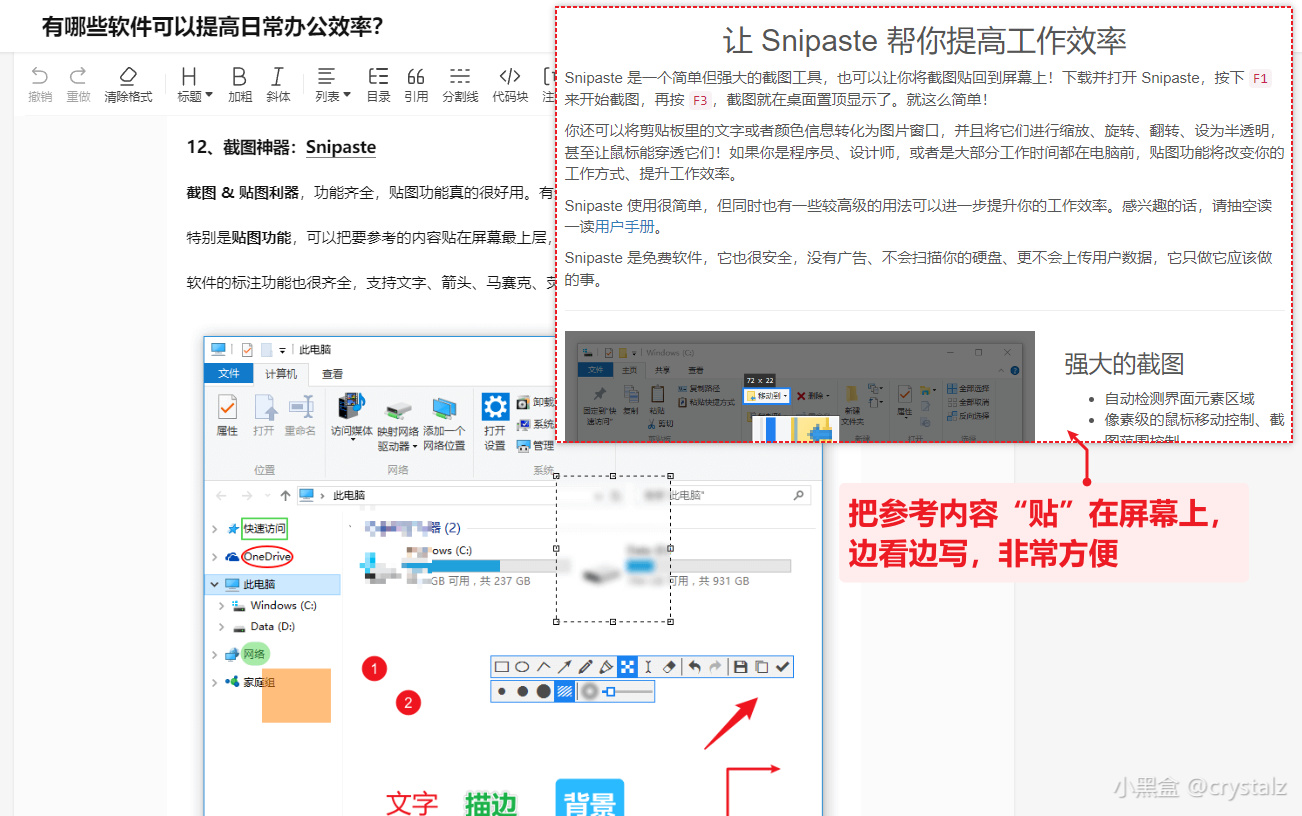Enable the hatch pattern fill option
The height and width of the screenshot is (816, 1302).
[564, 691]
